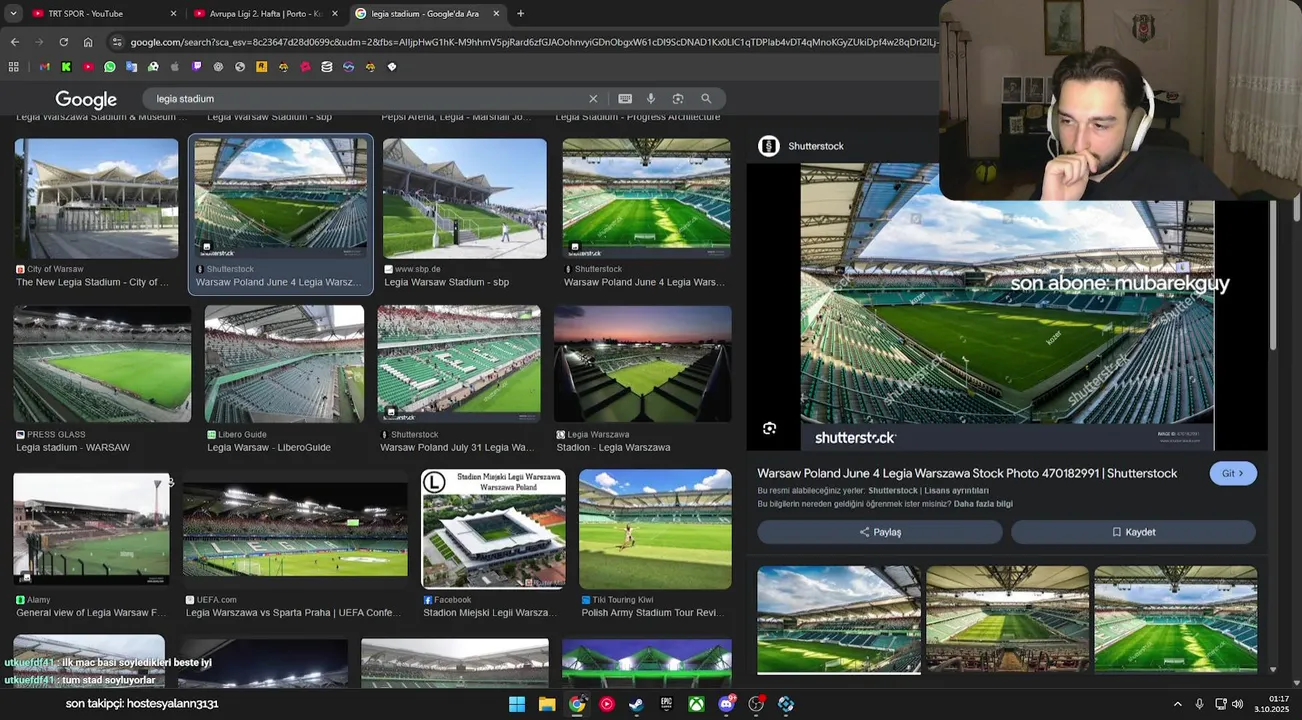Open the Google Translate bookmark

pyautogui.click(x=131, y=67)
